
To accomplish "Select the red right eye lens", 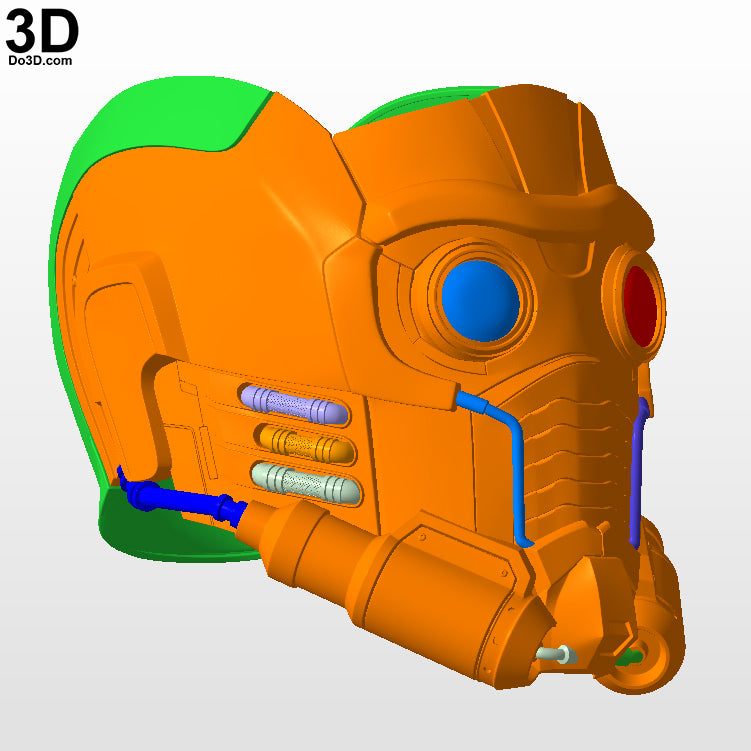I will (640, 306).
